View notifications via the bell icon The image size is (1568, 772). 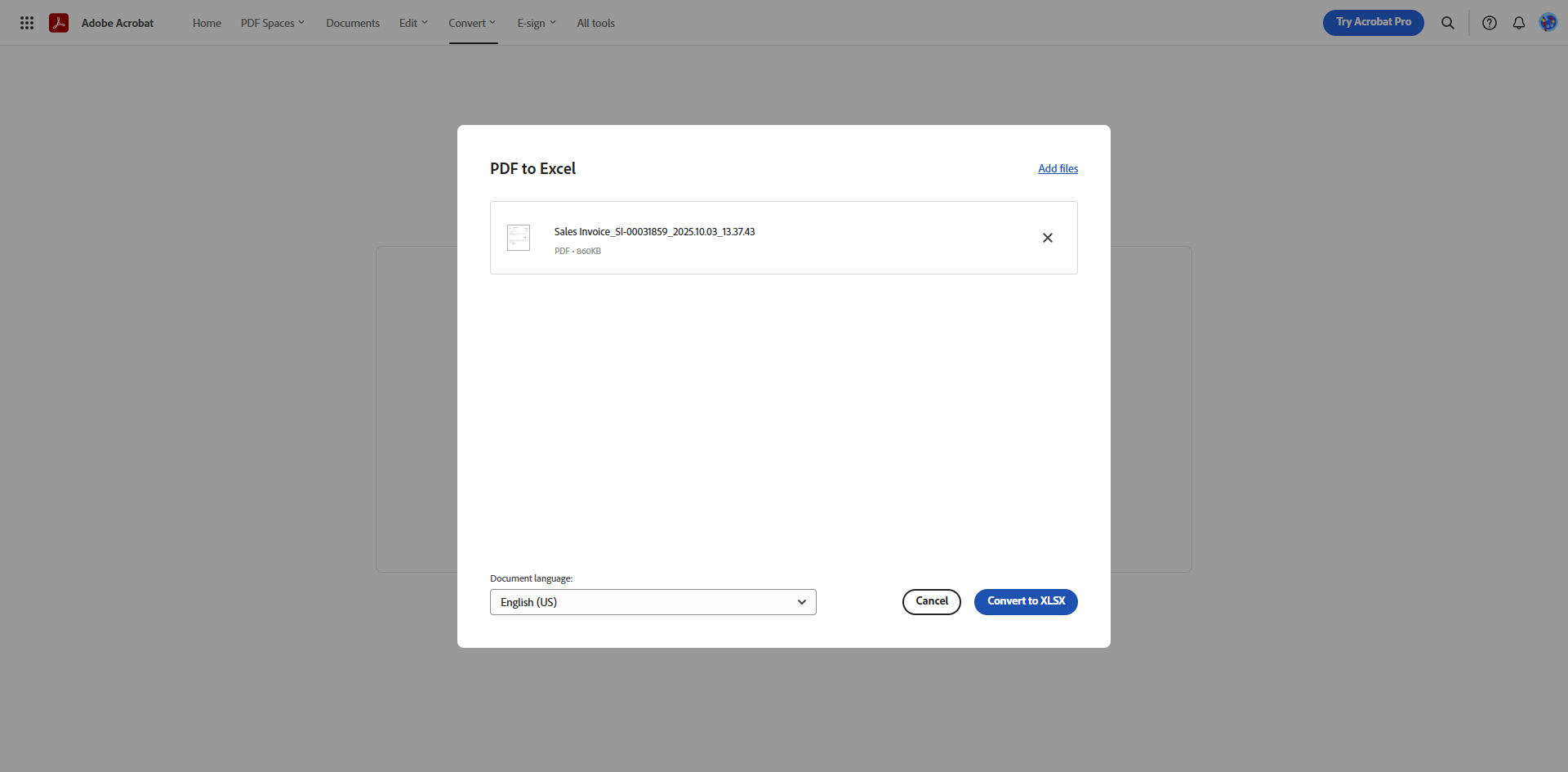tap(1519, 22)
